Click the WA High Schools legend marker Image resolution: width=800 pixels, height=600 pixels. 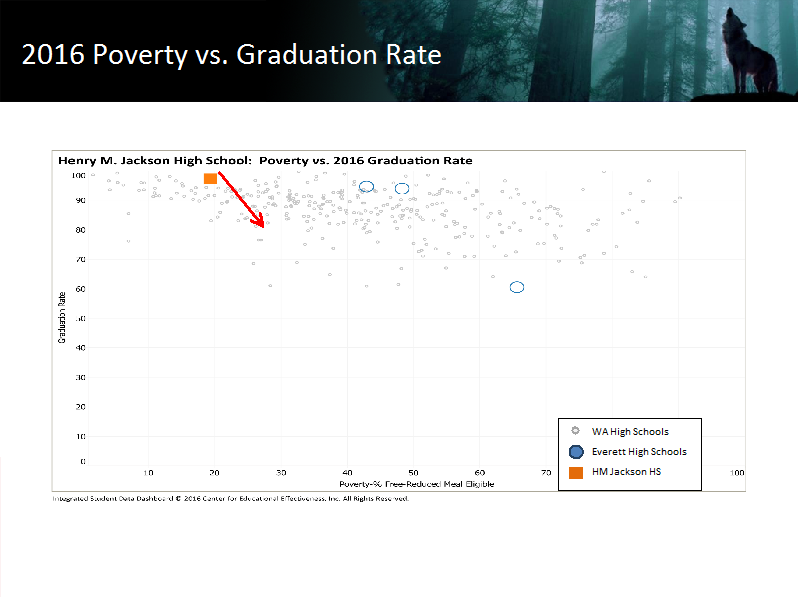tap(576, 431)
